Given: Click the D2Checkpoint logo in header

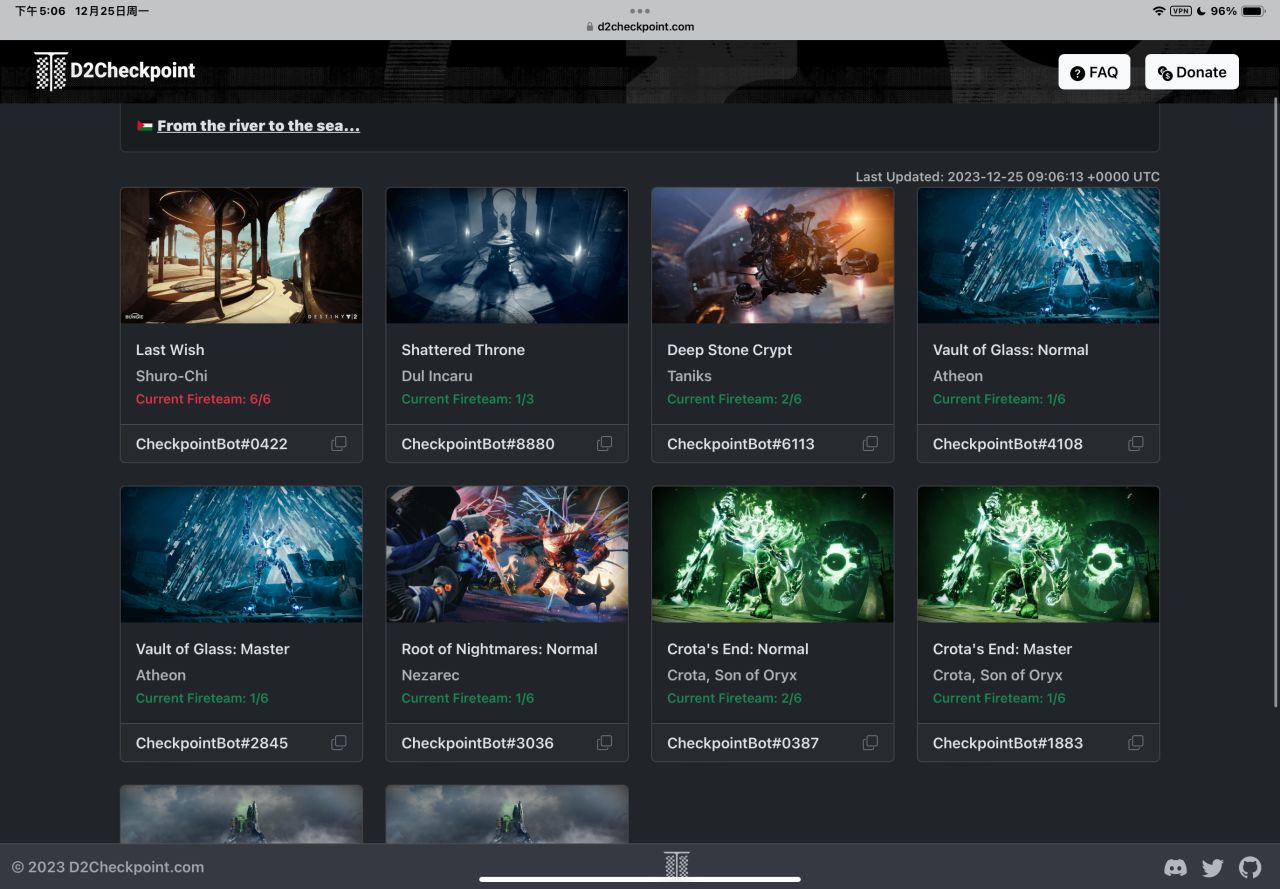Looking at the screenshot, I should pyautogui.click(x=115, y=71).
